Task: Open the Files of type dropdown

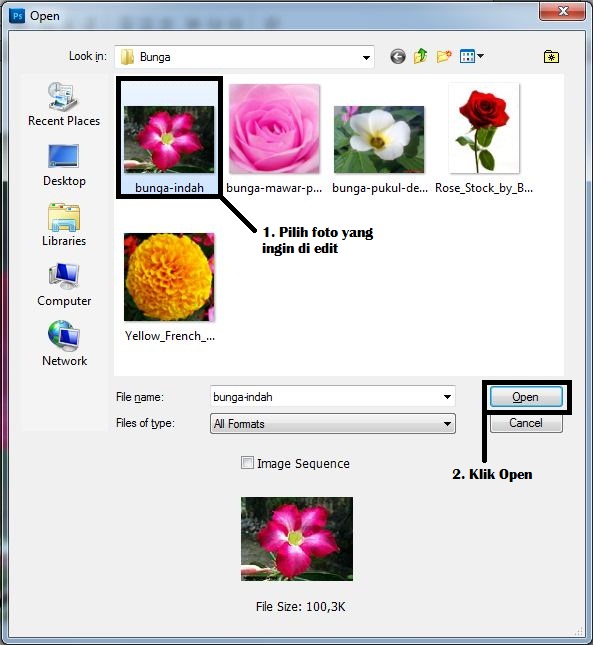Action: click(x=333, y=424)
